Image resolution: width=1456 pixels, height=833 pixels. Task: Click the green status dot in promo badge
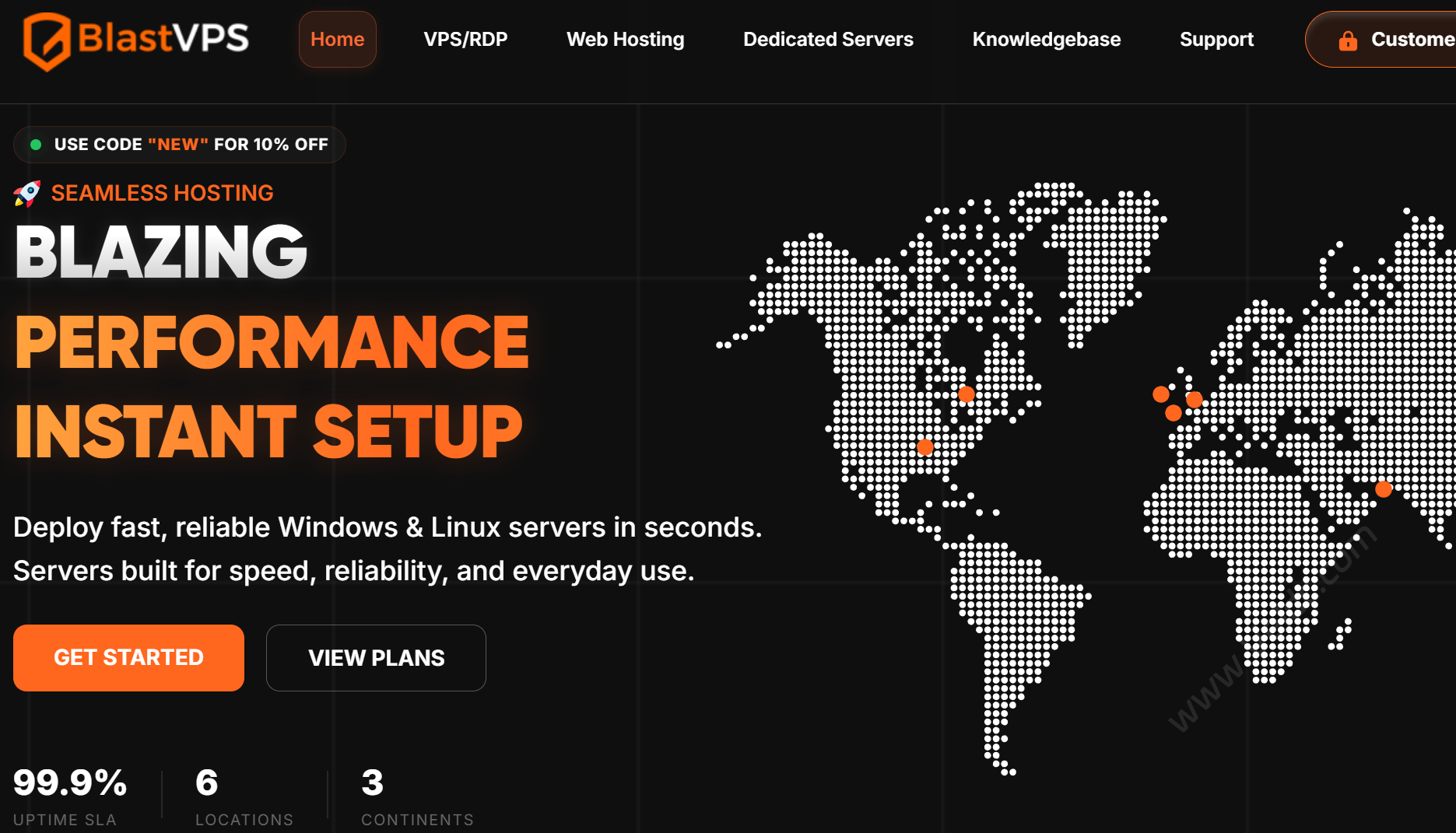pyautogui.click(x=36, y=145)
